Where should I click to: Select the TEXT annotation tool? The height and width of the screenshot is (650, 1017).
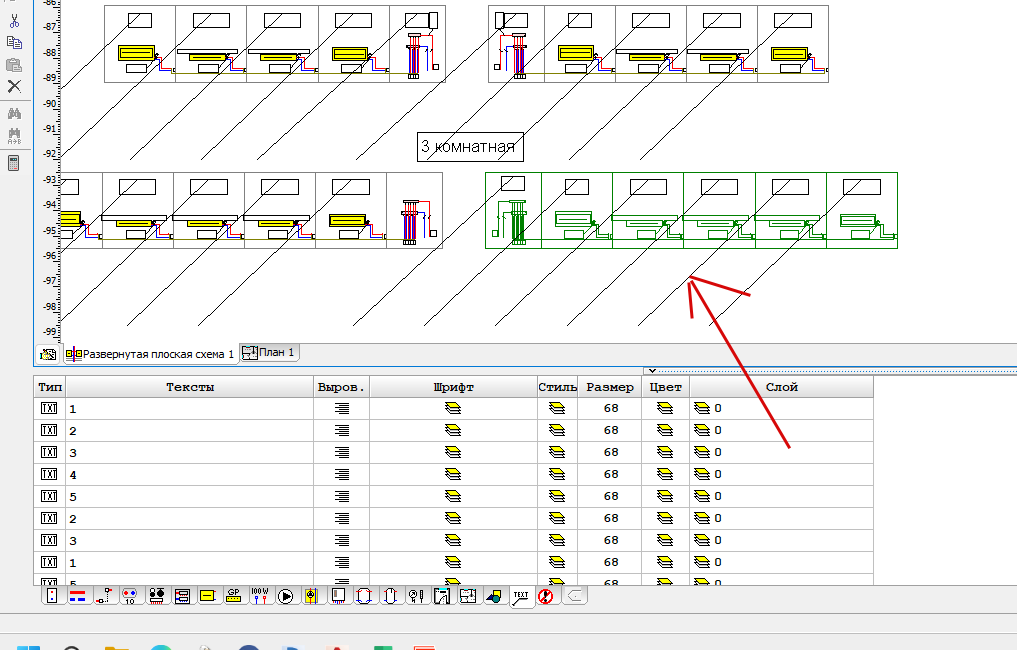tap(521, 597)
